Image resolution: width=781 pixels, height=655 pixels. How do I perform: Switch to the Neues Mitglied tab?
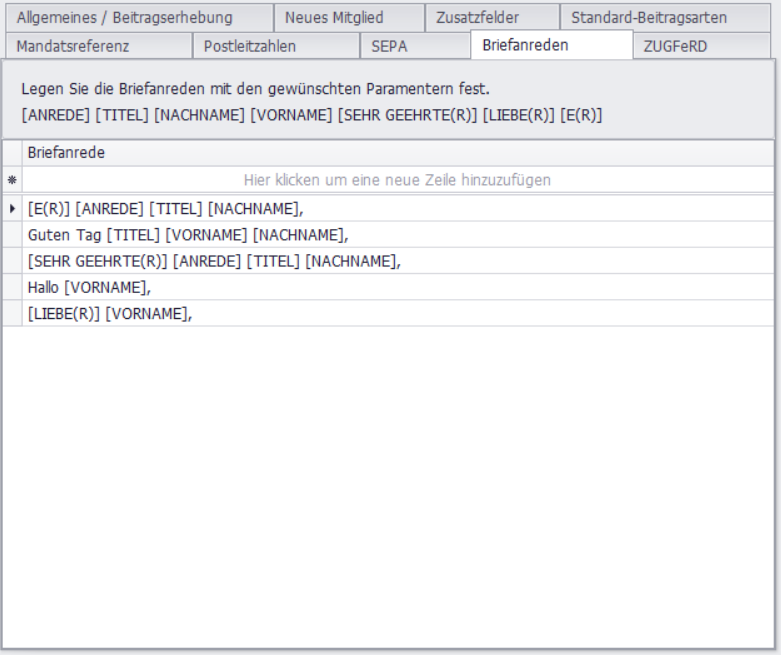point(334,17)
